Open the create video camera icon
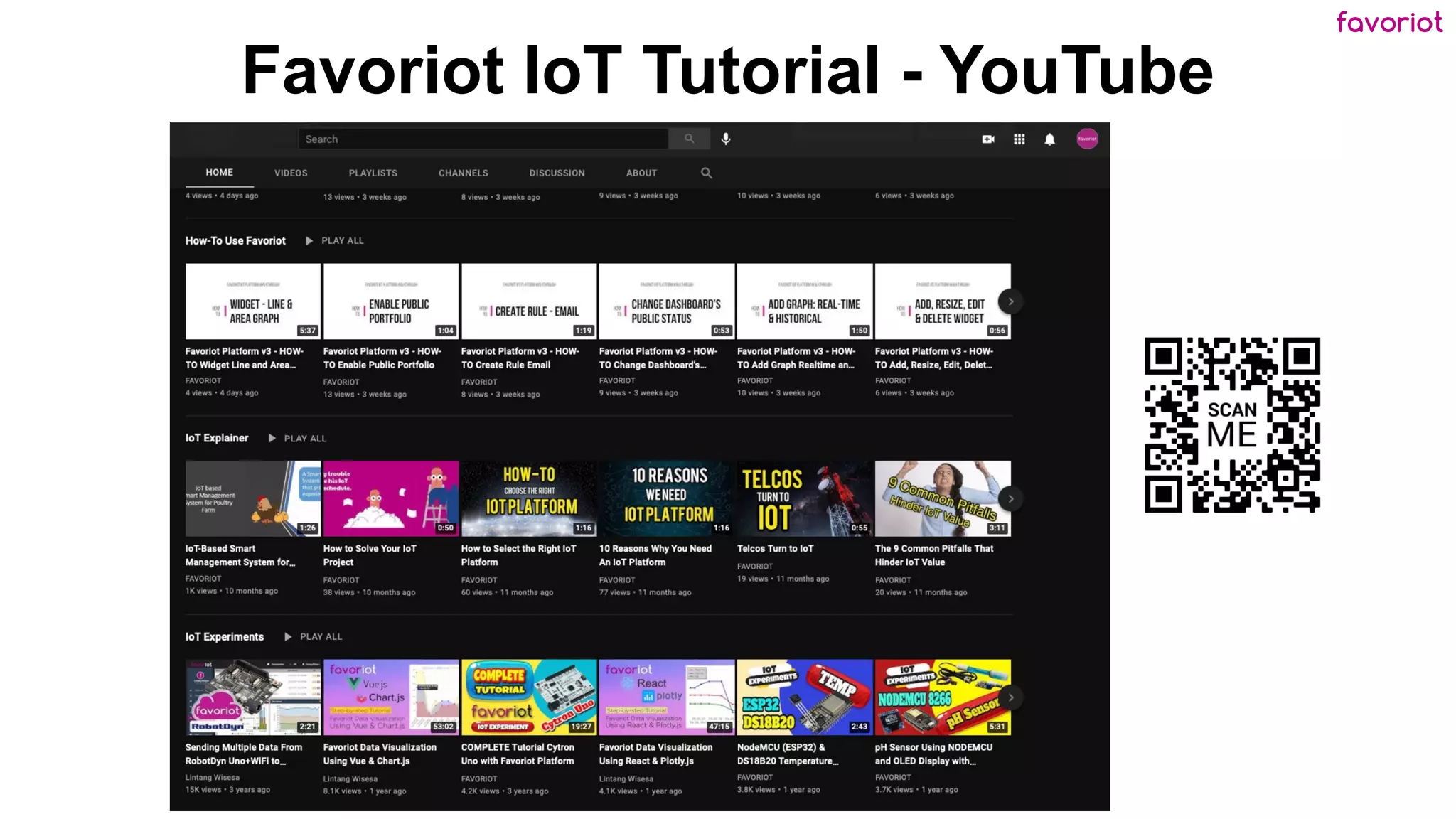1456x819 pixels. 987,139
